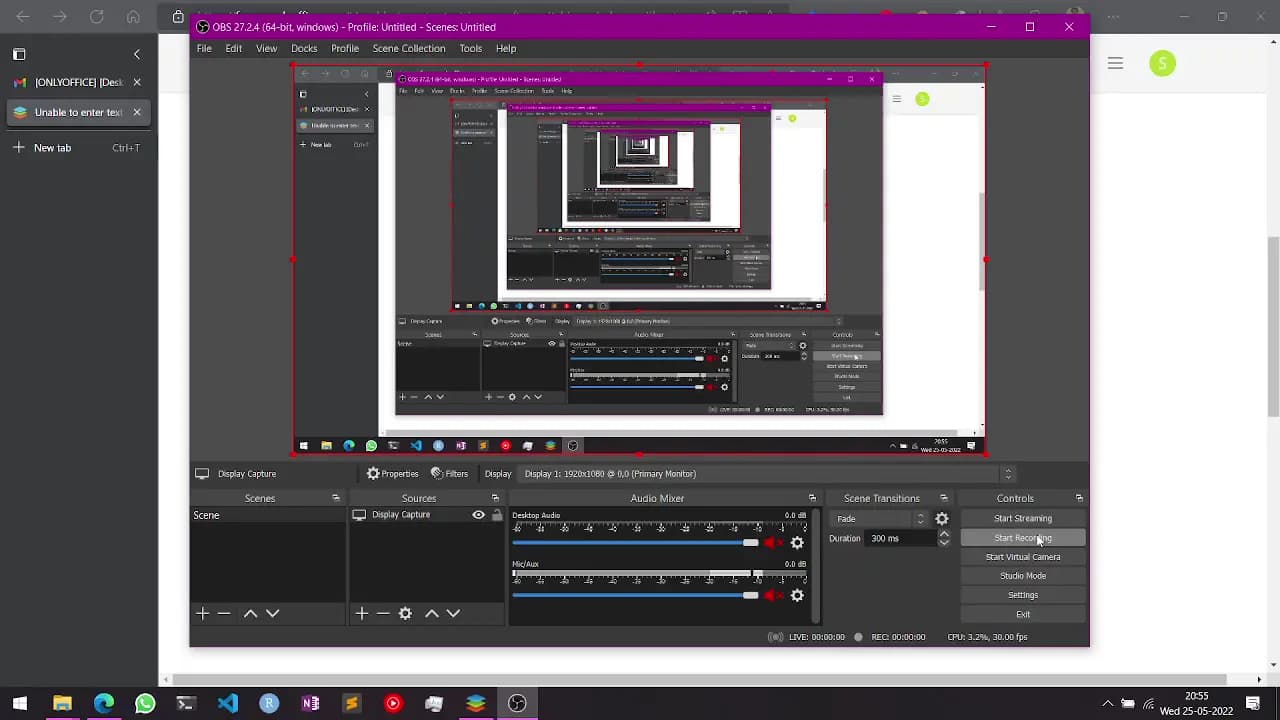Enable Studio Mode
The width and height of the screenshot is (1280, 720).
pyautogui.click(x=1023, y=576)
